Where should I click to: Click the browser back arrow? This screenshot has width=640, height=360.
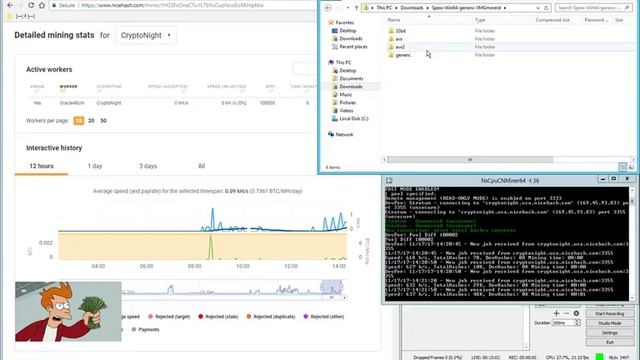[10, 5]
